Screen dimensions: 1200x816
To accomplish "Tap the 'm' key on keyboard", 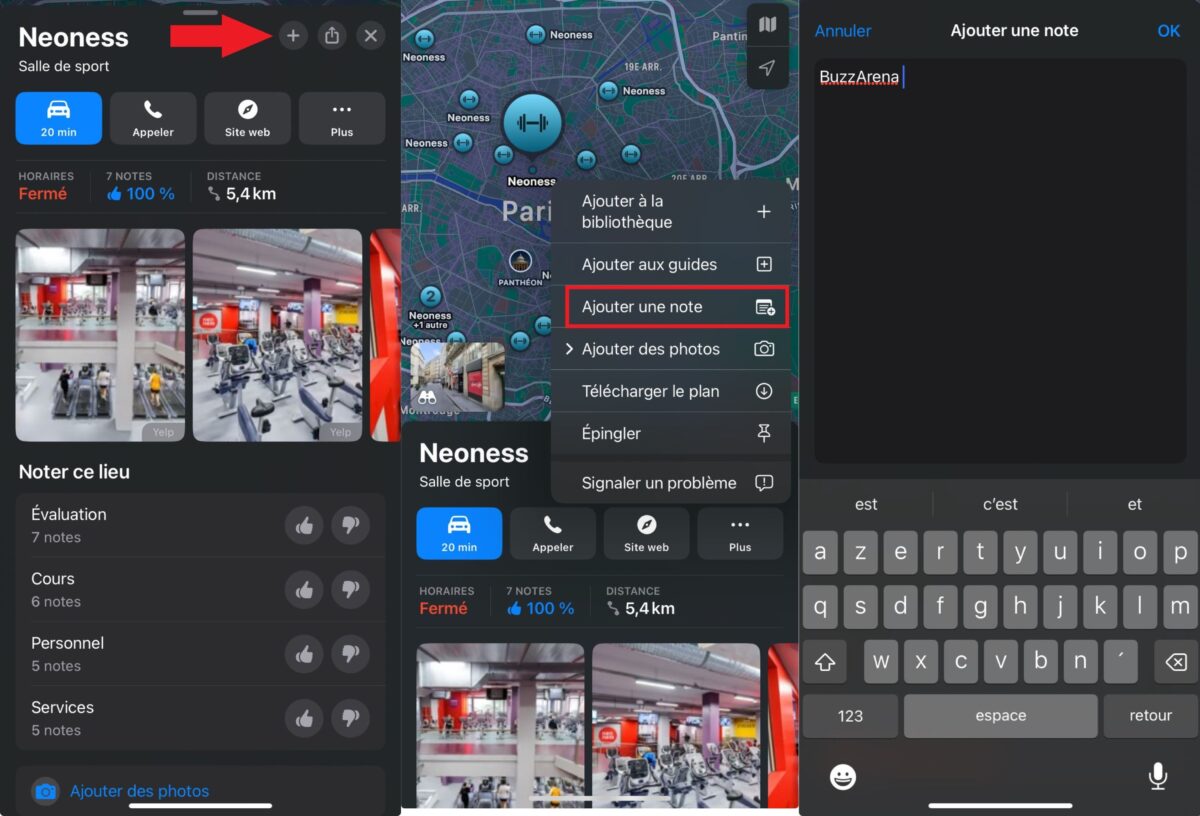I will coord(1180,607).
